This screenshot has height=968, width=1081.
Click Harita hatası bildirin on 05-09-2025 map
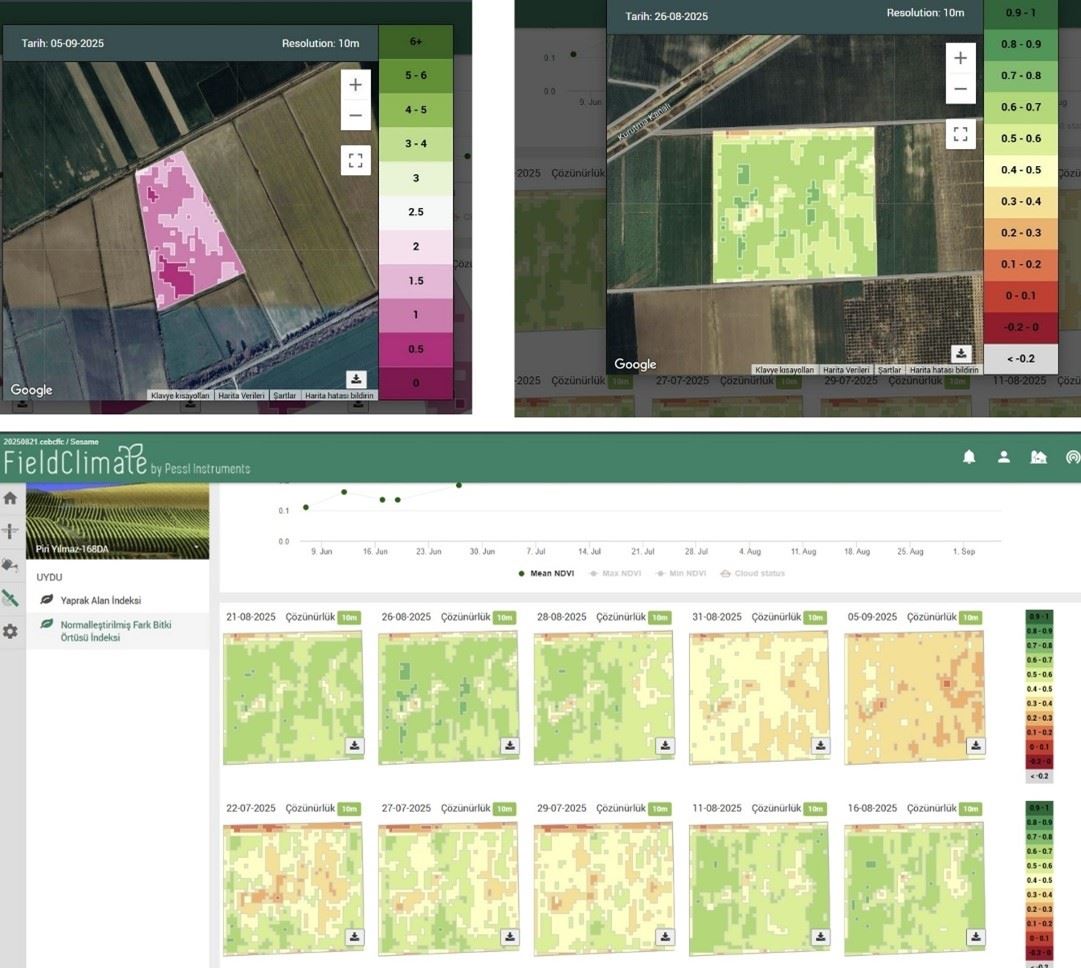[x=339, y=396]
